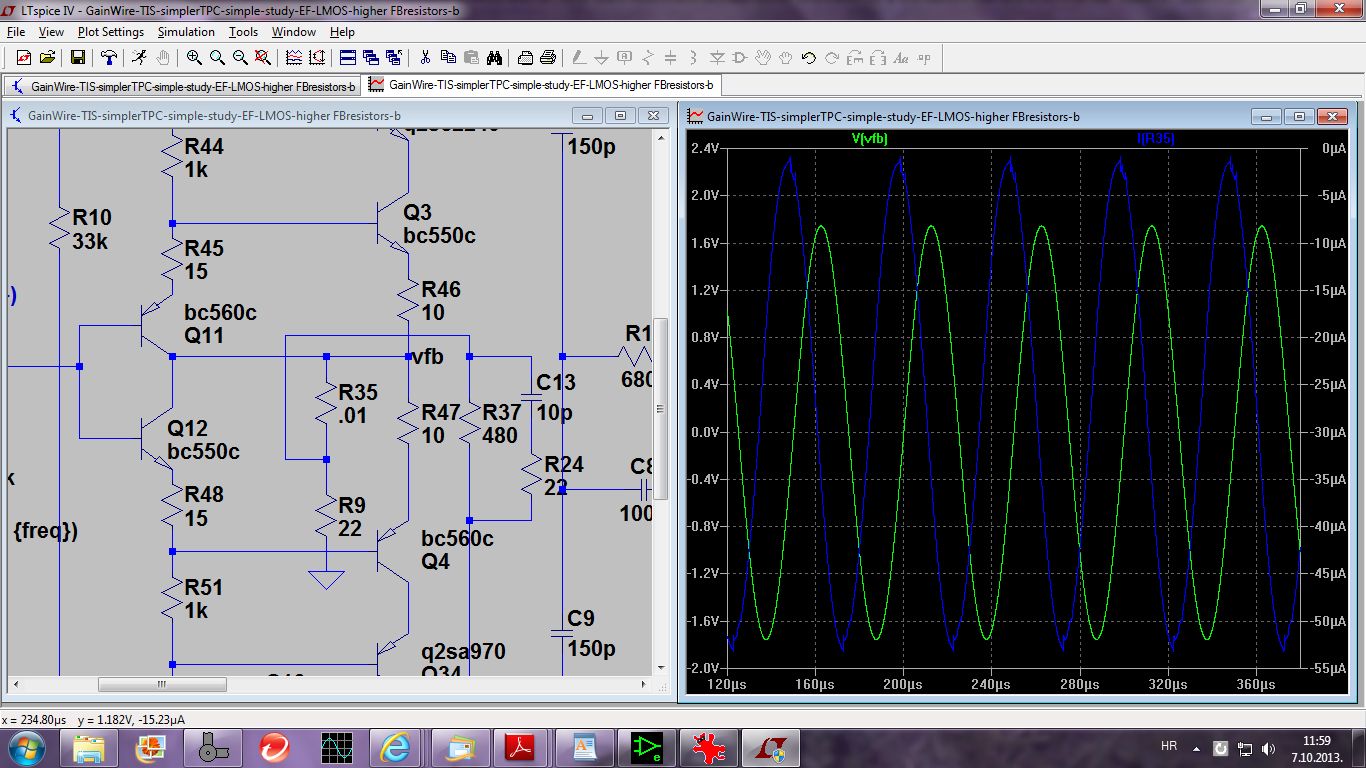Screen dimensions: 1366x768
Task: Click the Redo arrow icon
Action: [x=832, y=58]
